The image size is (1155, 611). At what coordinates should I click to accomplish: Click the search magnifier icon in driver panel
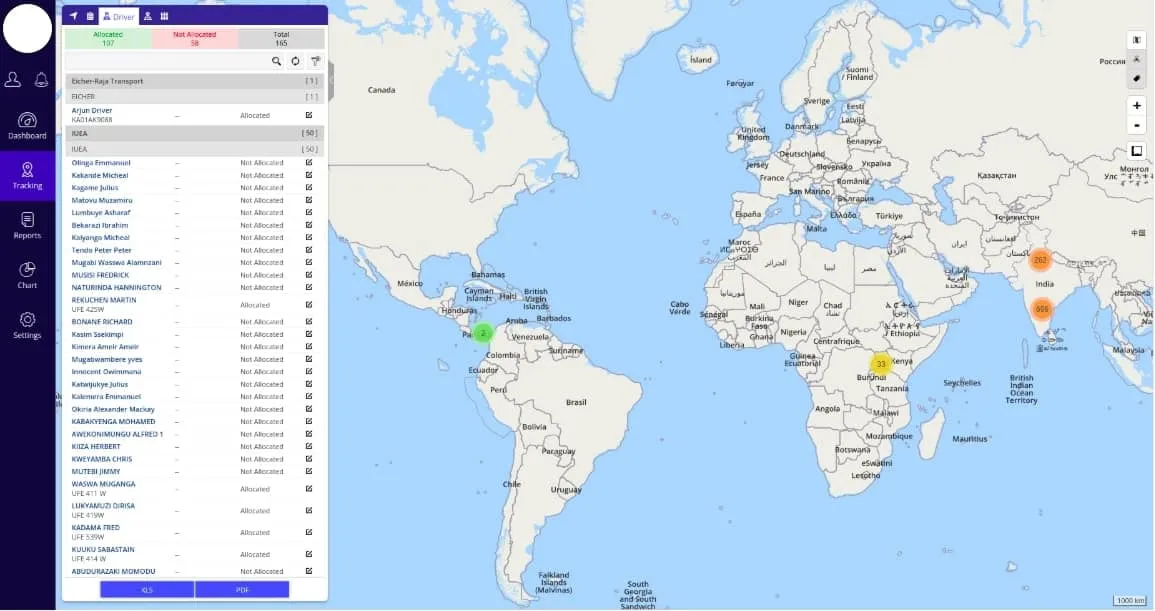click(277, 61)
